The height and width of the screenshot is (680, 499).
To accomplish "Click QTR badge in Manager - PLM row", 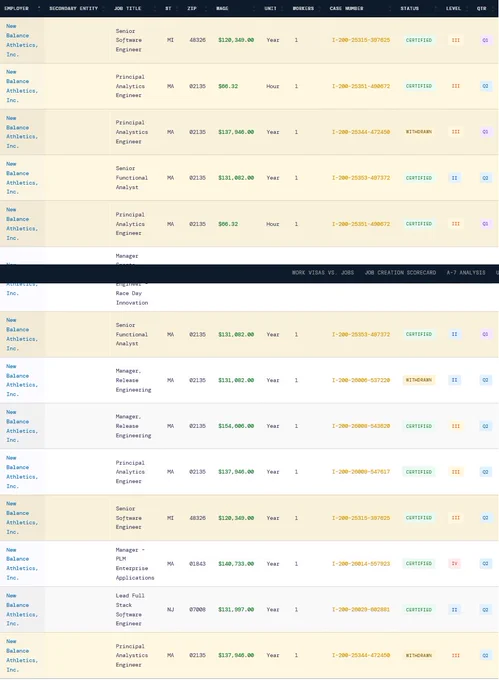I will [486, 564].
